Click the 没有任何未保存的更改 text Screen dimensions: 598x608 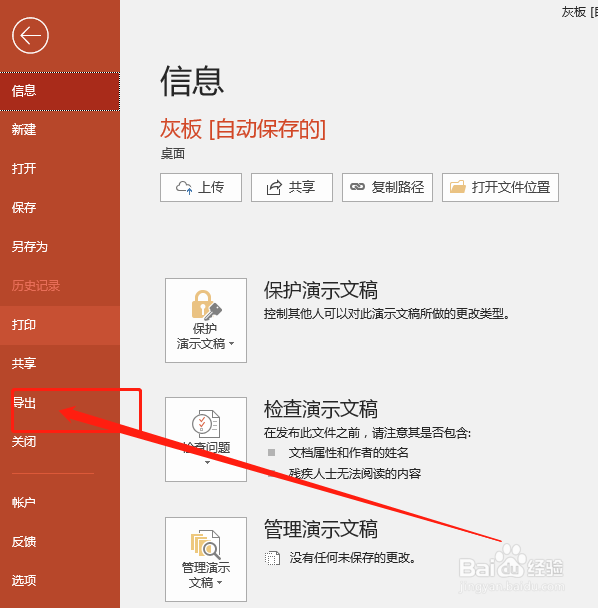[353, 558]
